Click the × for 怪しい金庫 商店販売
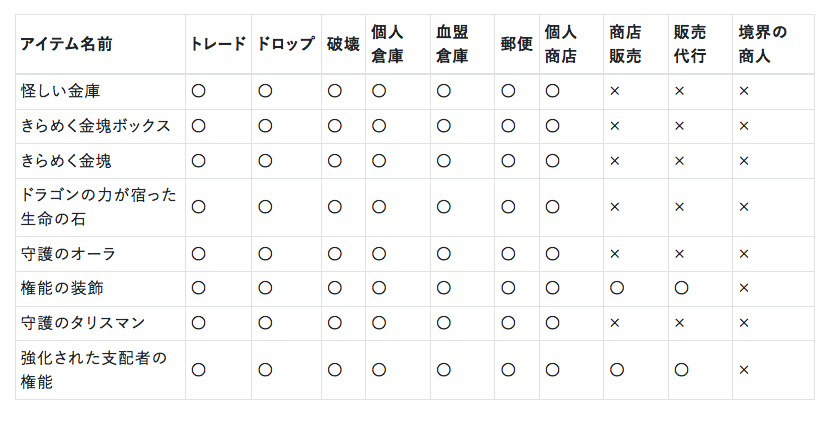The image size is (838, 433). coord(615,91)
